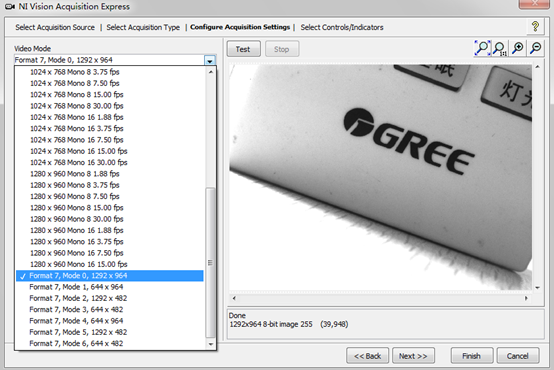Go to Select Acquisition Source step
Screen dimensions: 554x370
[55, 27]
